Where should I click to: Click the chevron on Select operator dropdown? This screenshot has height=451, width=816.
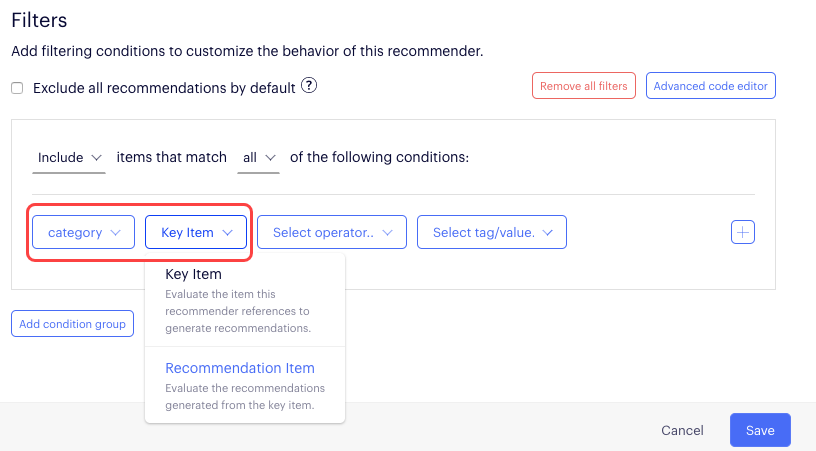click(388, 233)
